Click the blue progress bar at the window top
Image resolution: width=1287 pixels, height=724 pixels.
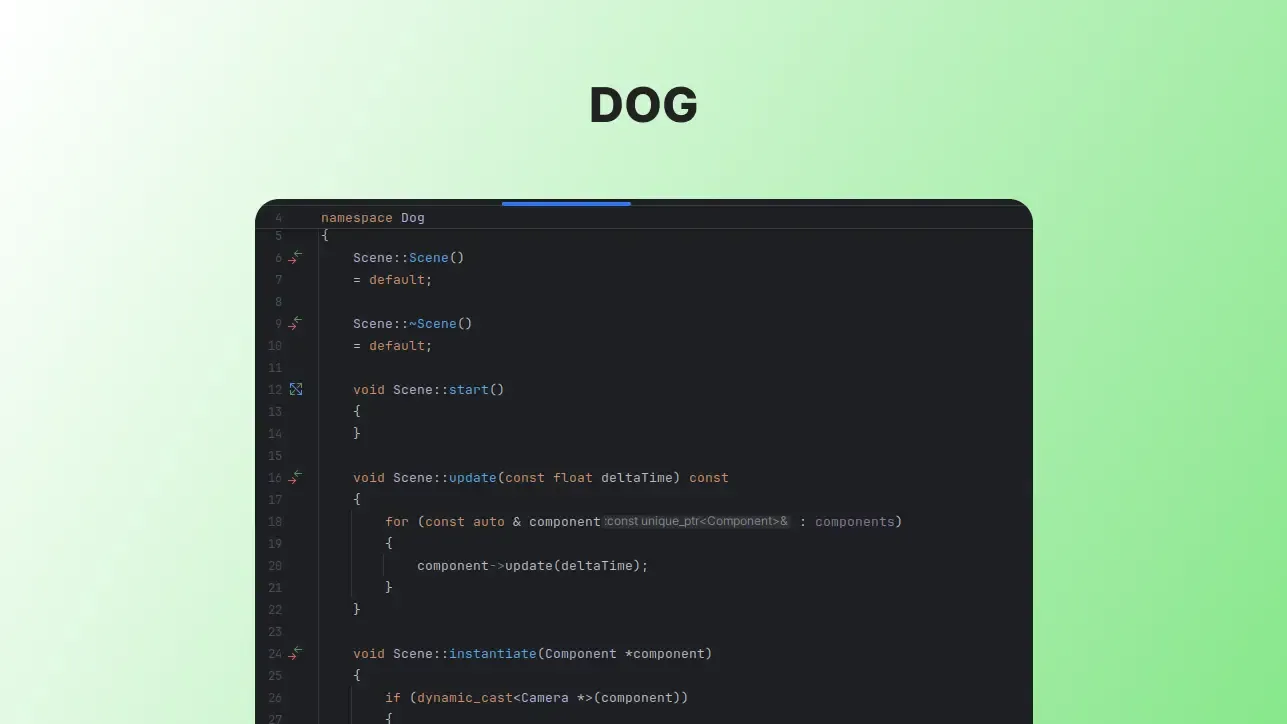(566, 202)
